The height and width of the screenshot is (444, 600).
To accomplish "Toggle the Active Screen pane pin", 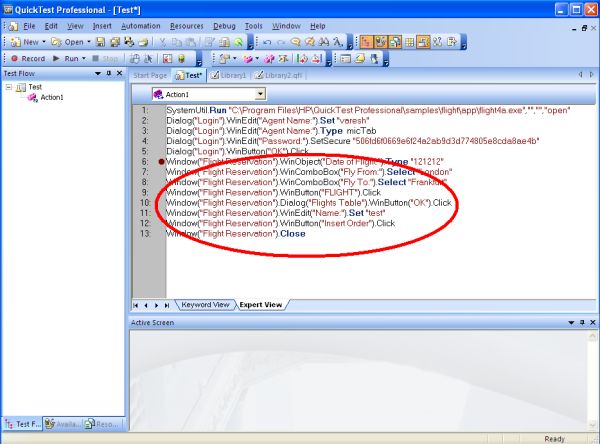I will (582, 323).
